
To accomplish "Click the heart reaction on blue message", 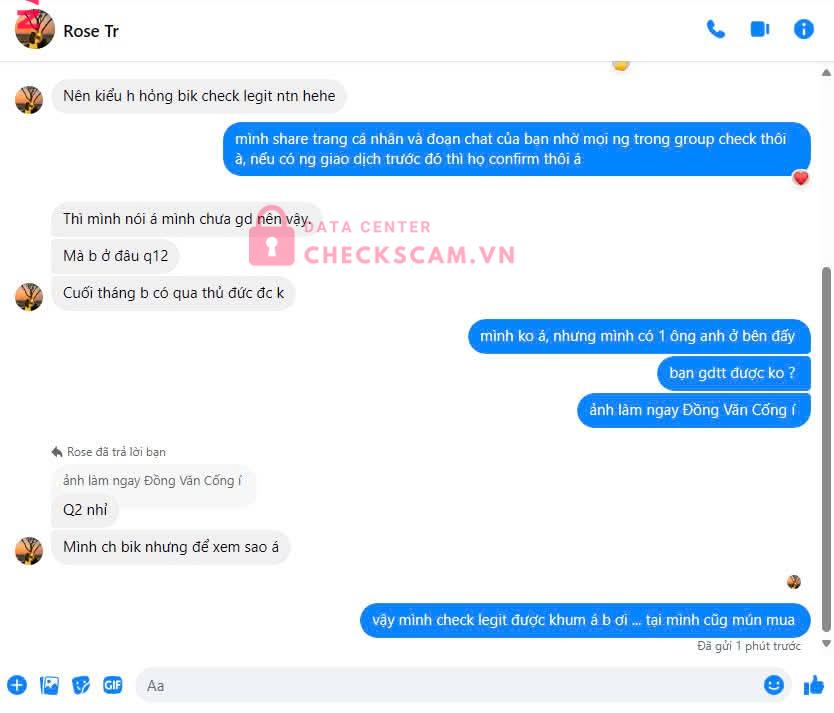I will pyautogui.click(x=800, y=178).
